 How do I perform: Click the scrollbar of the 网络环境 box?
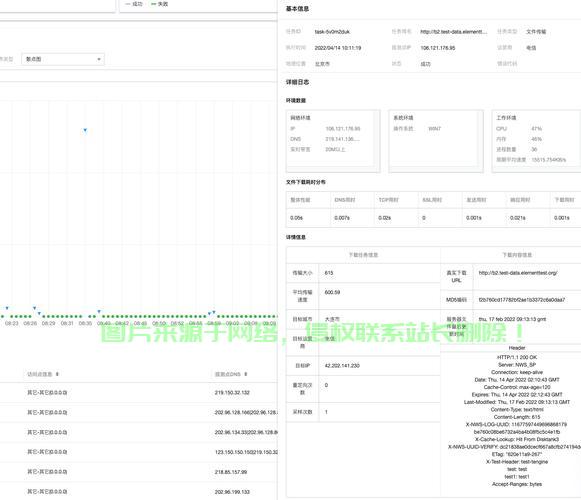[377, 141]
